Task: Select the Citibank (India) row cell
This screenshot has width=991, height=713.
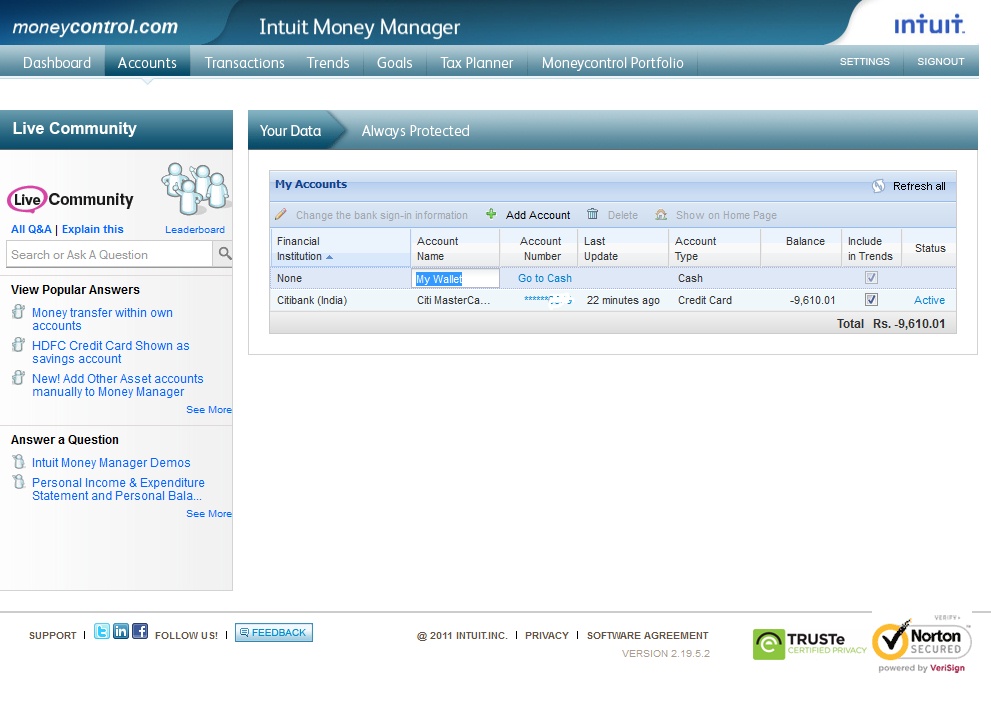Action: pyautogui.click(x=312, y=300)
